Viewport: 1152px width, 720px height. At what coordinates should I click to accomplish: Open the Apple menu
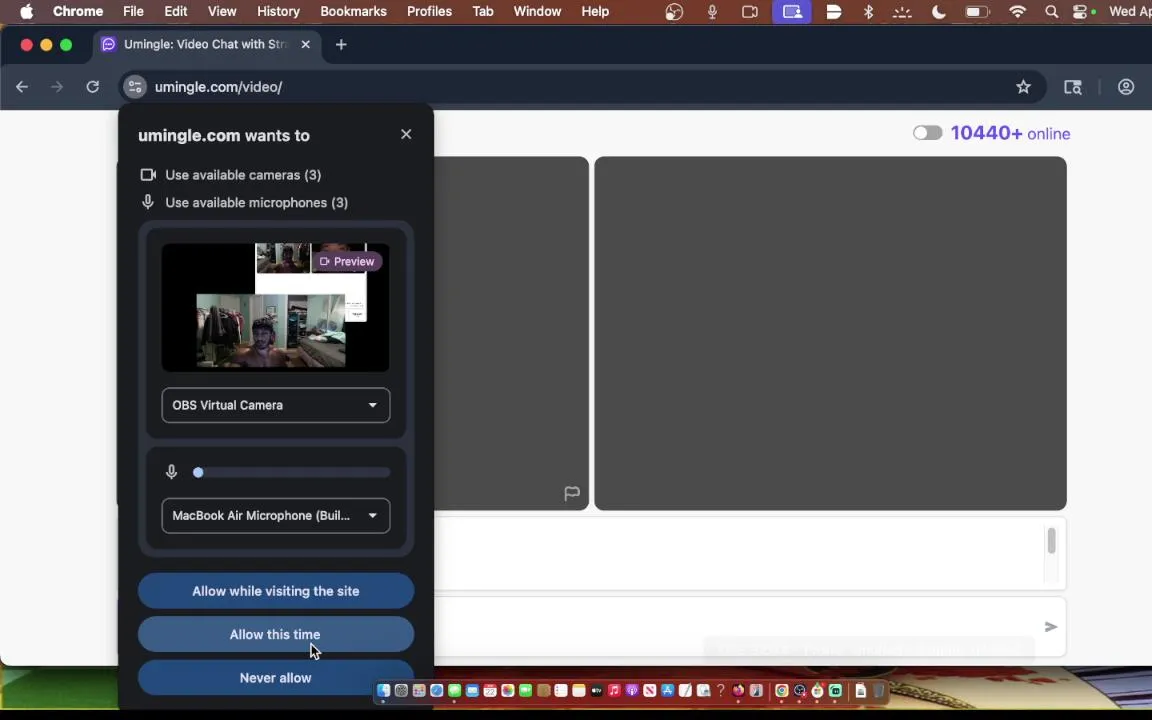[x=26, y=11]
